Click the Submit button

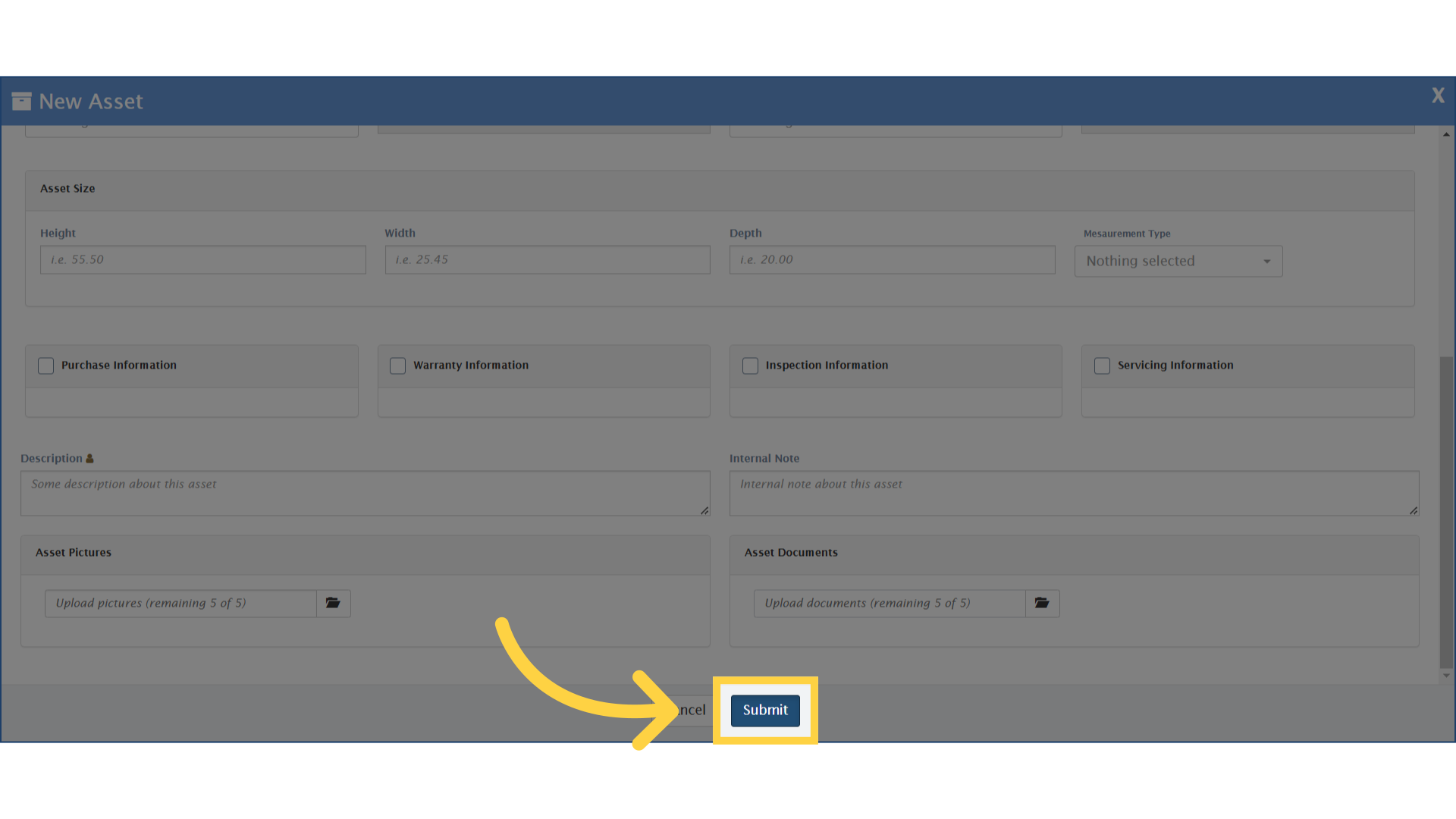coord(764,711)
